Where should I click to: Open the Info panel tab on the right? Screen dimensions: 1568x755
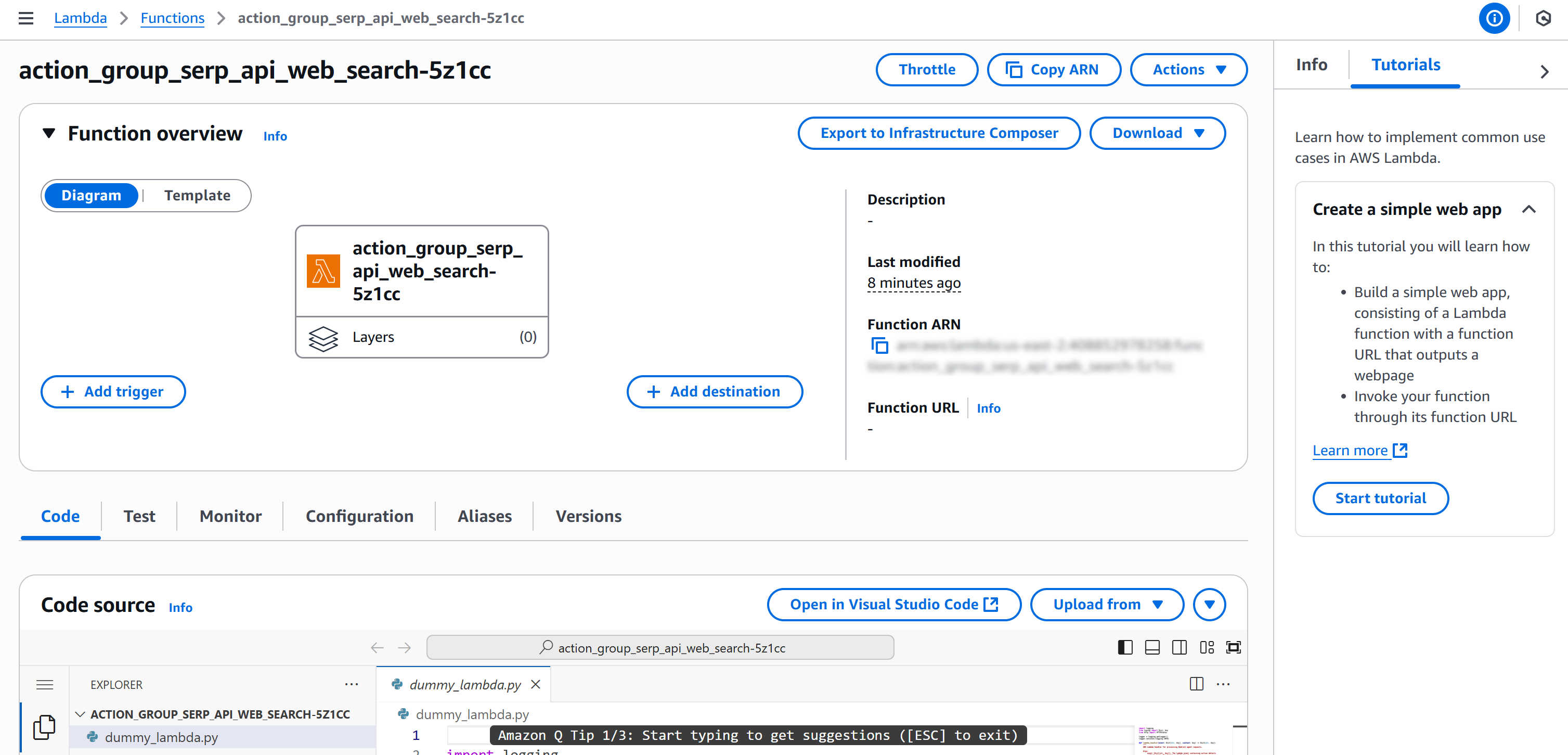(1311, 65)
